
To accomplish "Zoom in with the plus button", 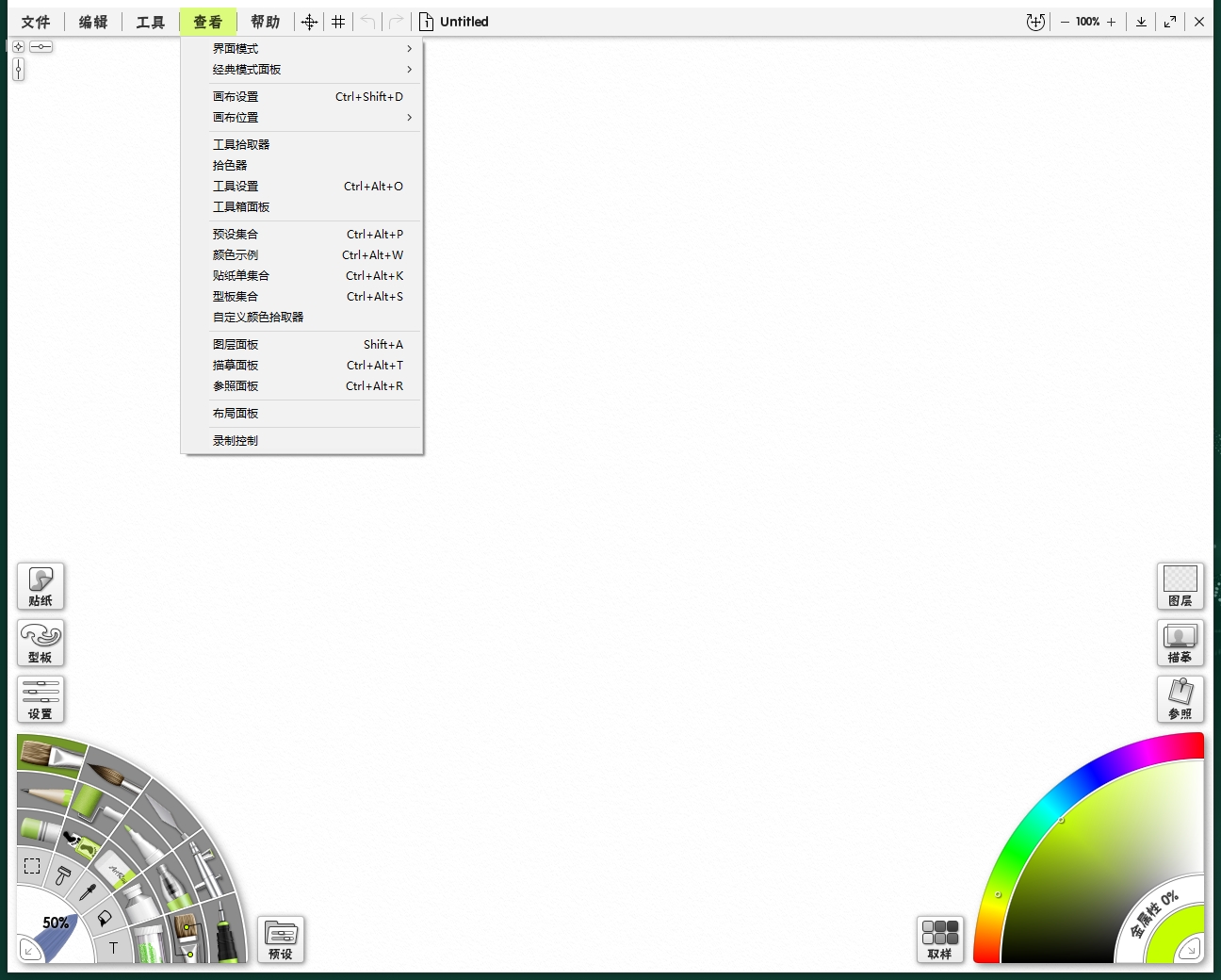I will click(x=1112, y=22).
